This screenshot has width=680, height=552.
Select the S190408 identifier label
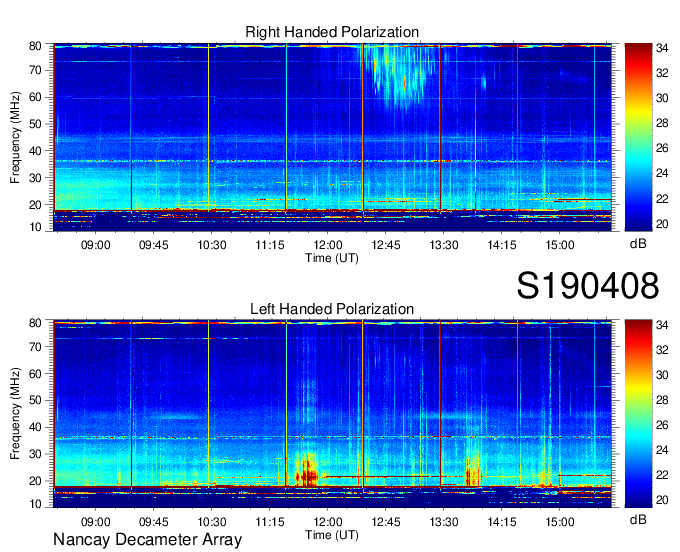pos(588,286)
